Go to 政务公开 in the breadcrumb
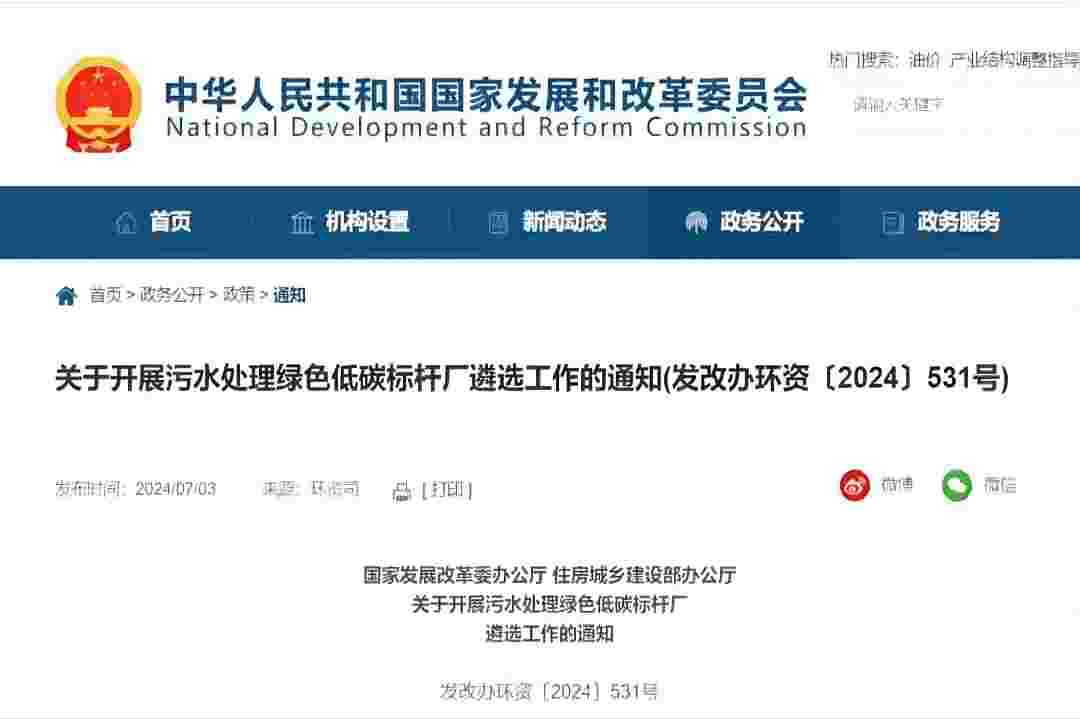Screen dimensions: 1080x719 pyautogui.click(x=172, y=295)
